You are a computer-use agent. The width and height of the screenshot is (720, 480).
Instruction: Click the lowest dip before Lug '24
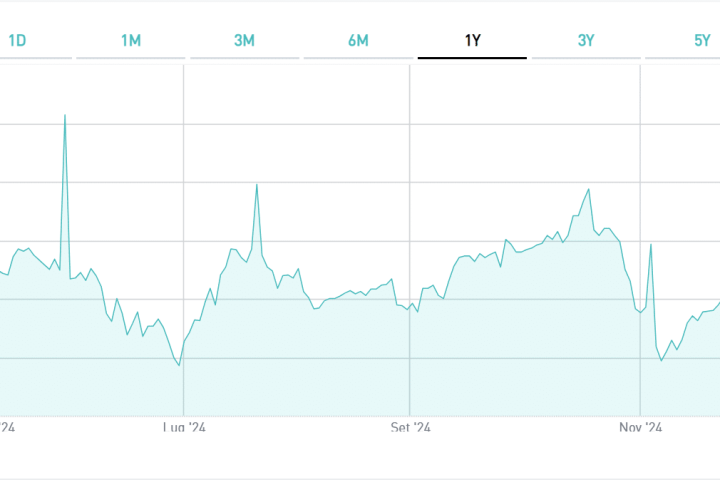pyautogui.click(x=179, y=365)
